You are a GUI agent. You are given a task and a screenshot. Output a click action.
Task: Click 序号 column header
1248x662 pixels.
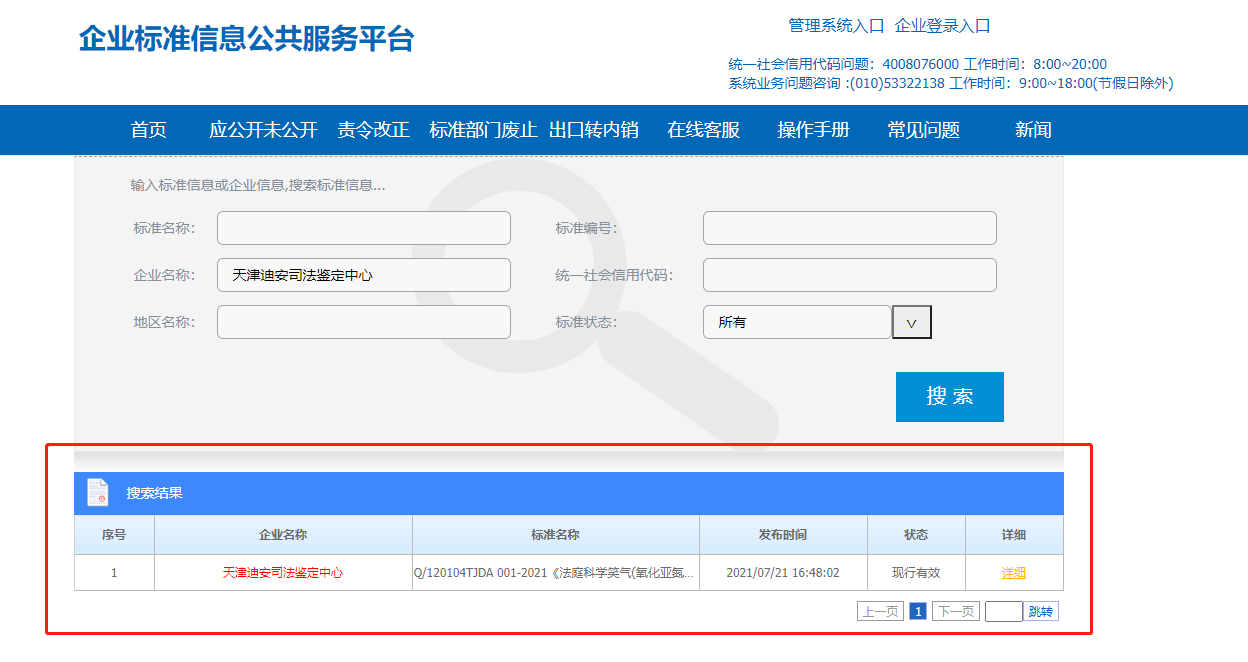pos(114,535)
